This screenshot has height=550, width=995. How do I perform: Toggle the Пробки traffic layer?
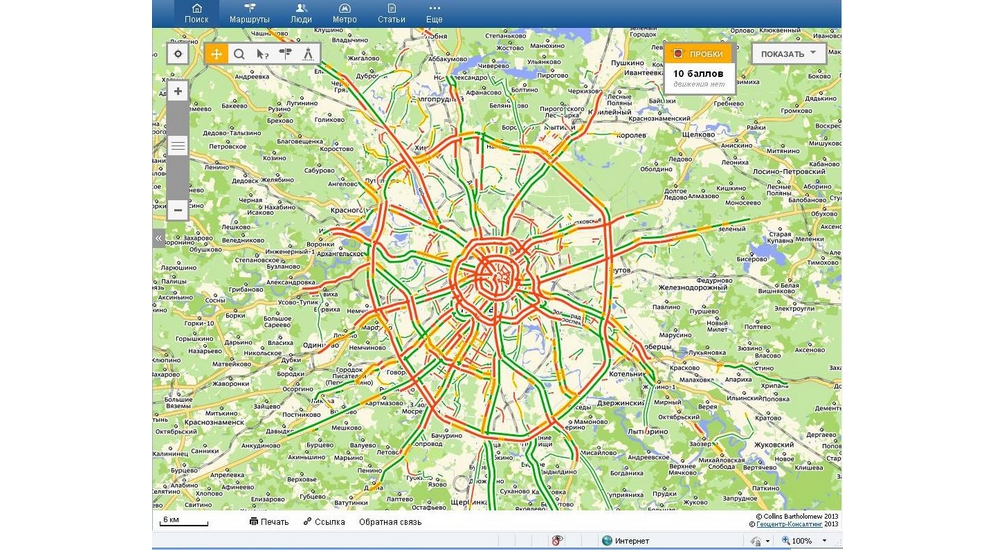[700, 54]
